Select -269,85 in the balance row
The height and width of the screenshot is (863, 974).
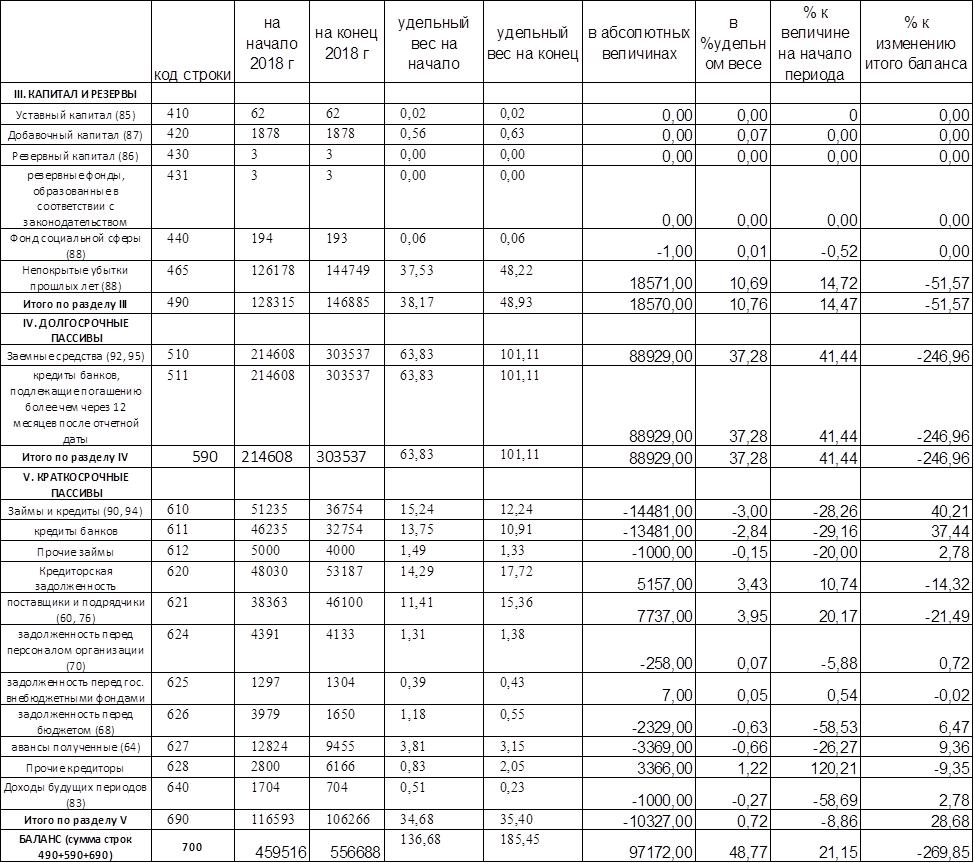coord(916,846)
